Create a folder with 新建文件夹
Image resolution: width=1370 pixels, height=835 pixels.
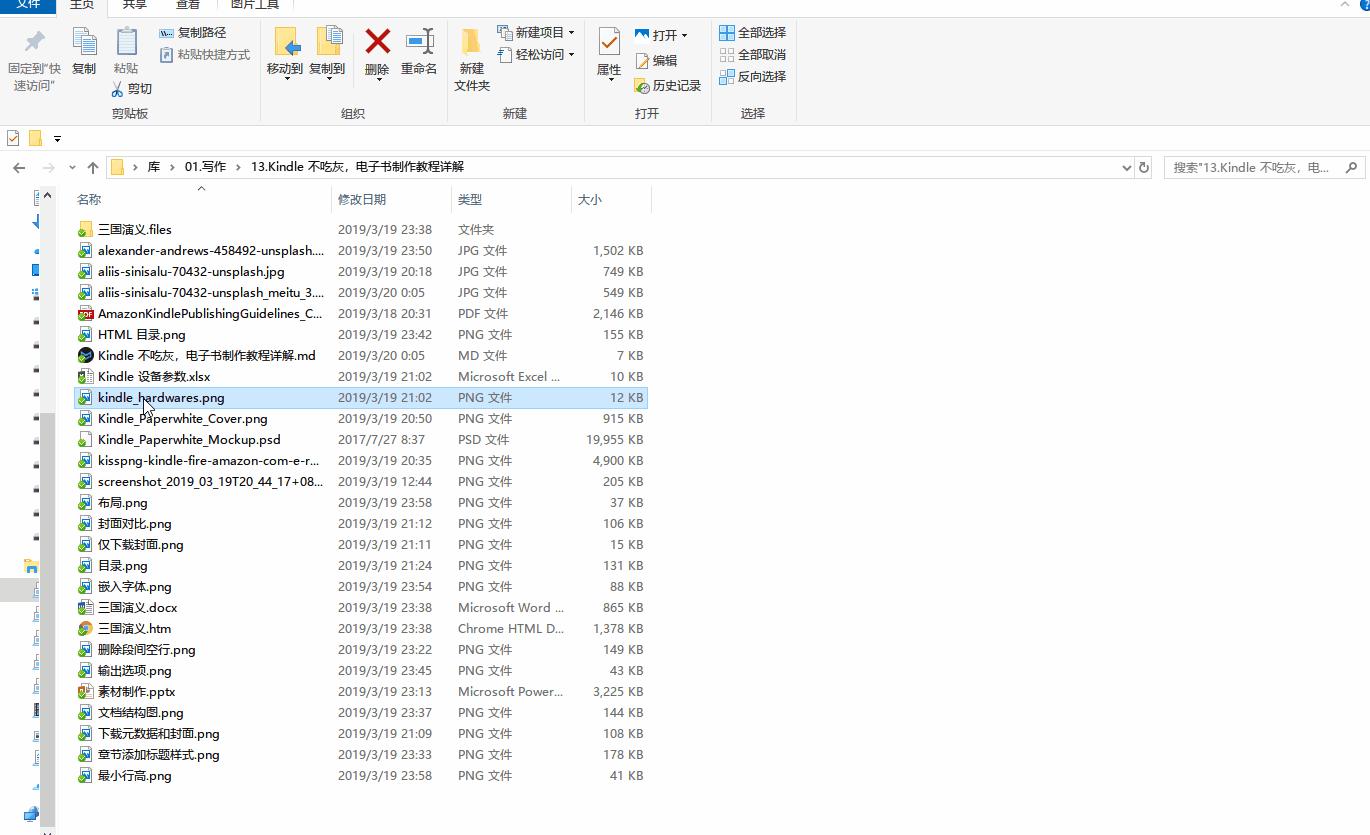coord(472,60)
